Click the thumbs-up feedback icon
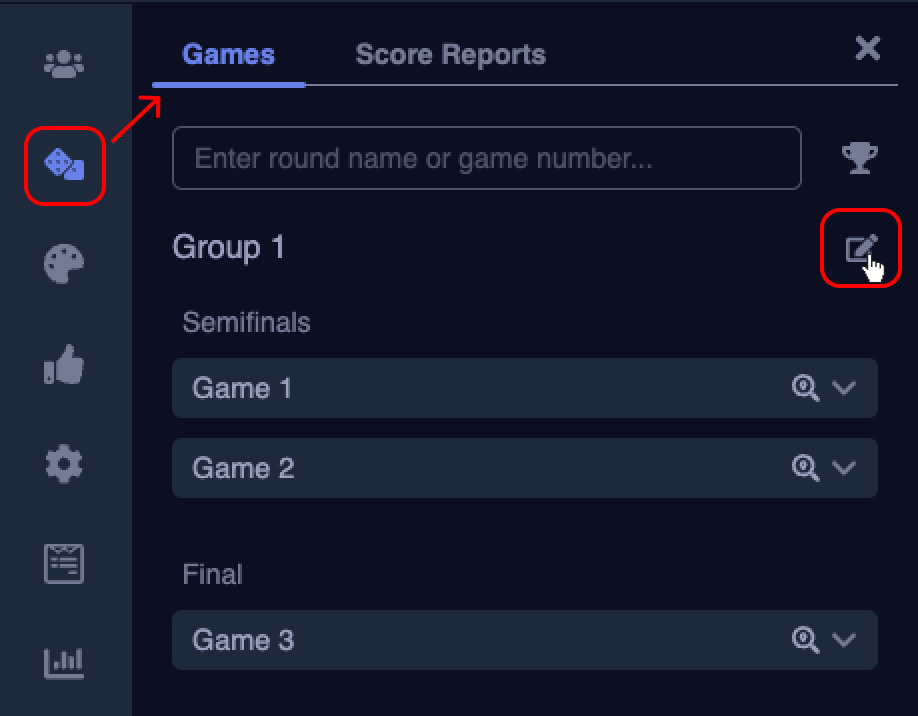The image size is (918, 716). [x=64, y=364]
